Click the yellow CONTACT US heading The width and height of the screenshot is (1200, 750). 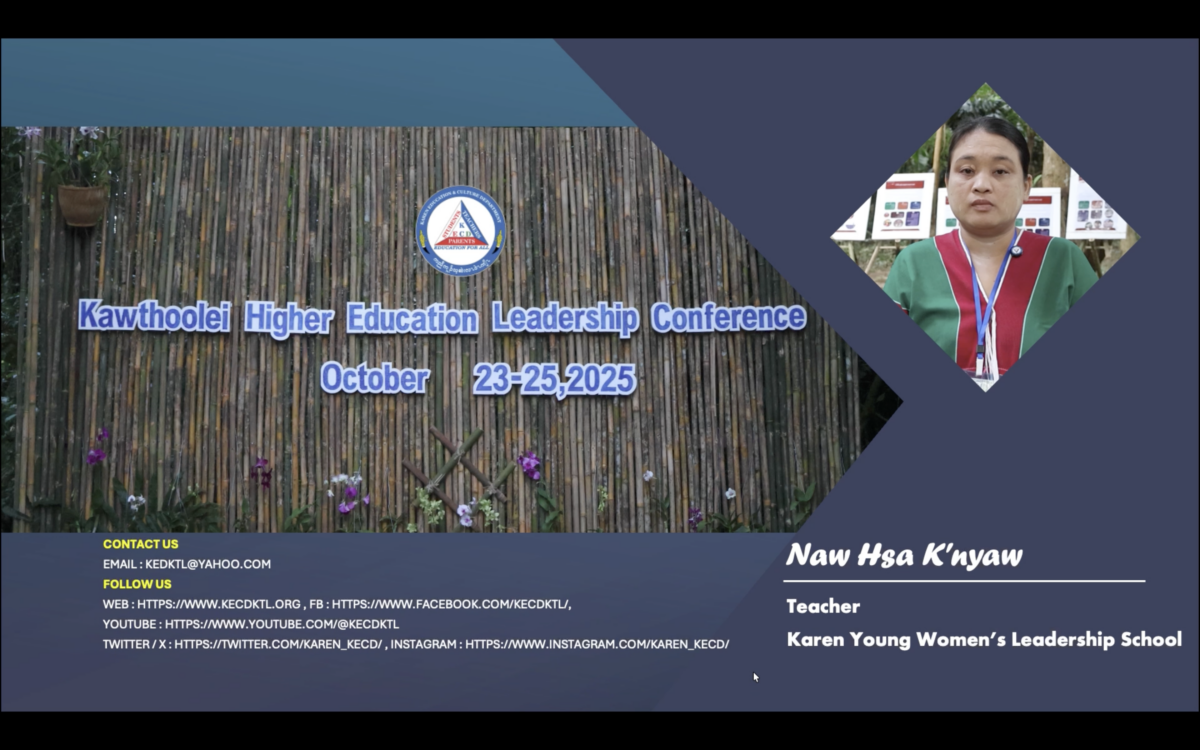tap(140, 544)
